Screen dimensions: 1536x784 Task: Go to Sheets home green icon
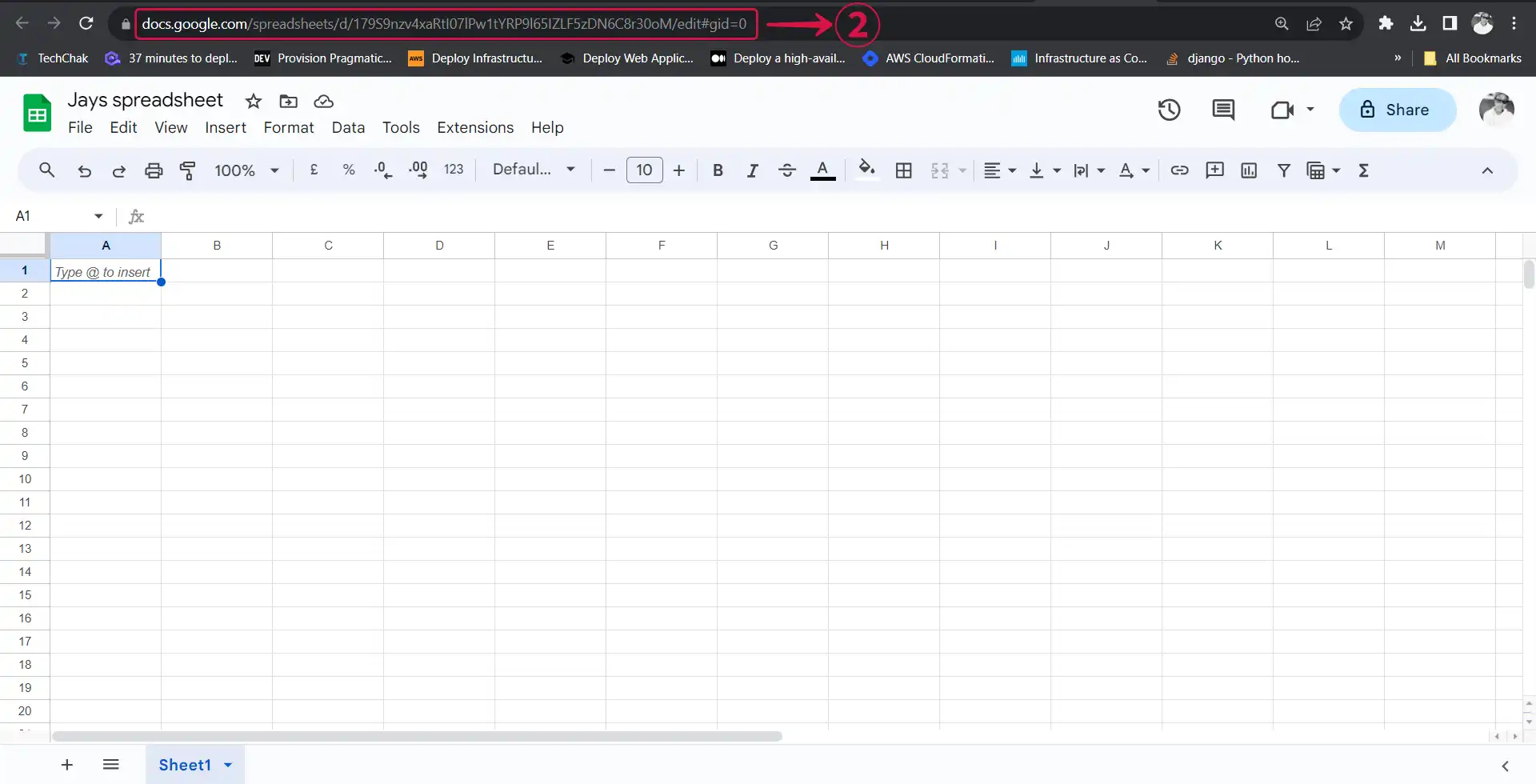37,113
